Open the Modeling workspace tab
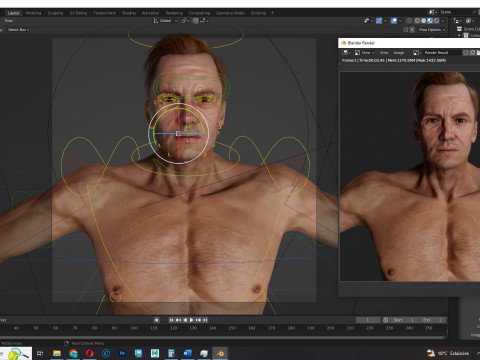 (x=33, y=13)
